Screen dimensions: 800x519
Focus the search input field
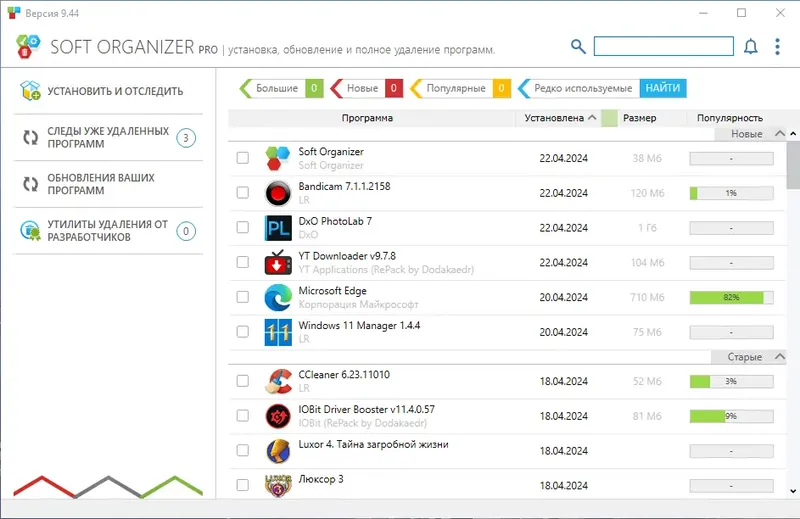663,46
